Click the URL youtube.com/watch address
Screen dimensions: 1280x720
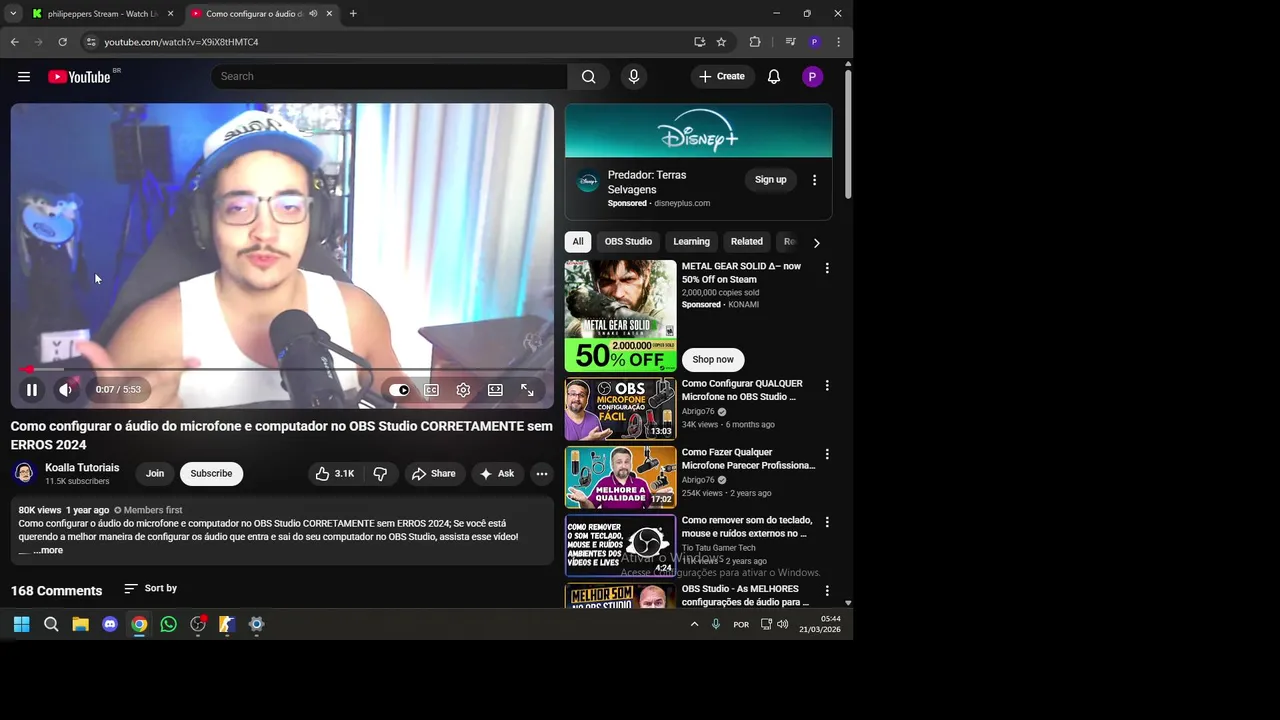(181, 42)
